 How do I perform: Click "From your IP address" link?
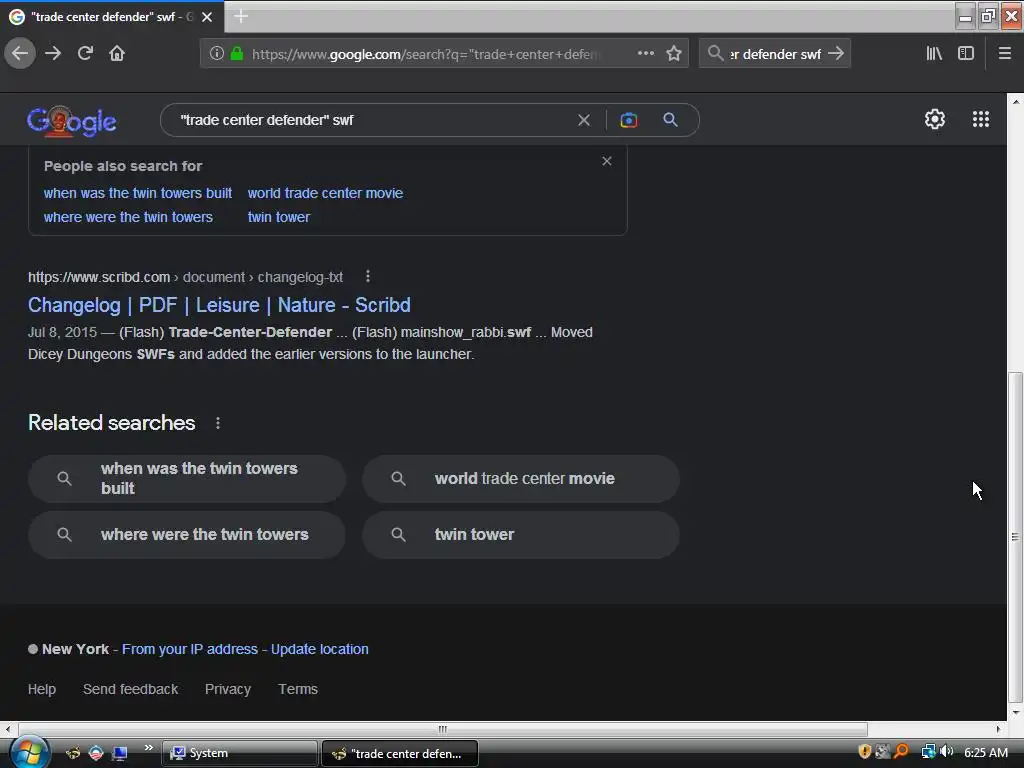pos(190,649)
